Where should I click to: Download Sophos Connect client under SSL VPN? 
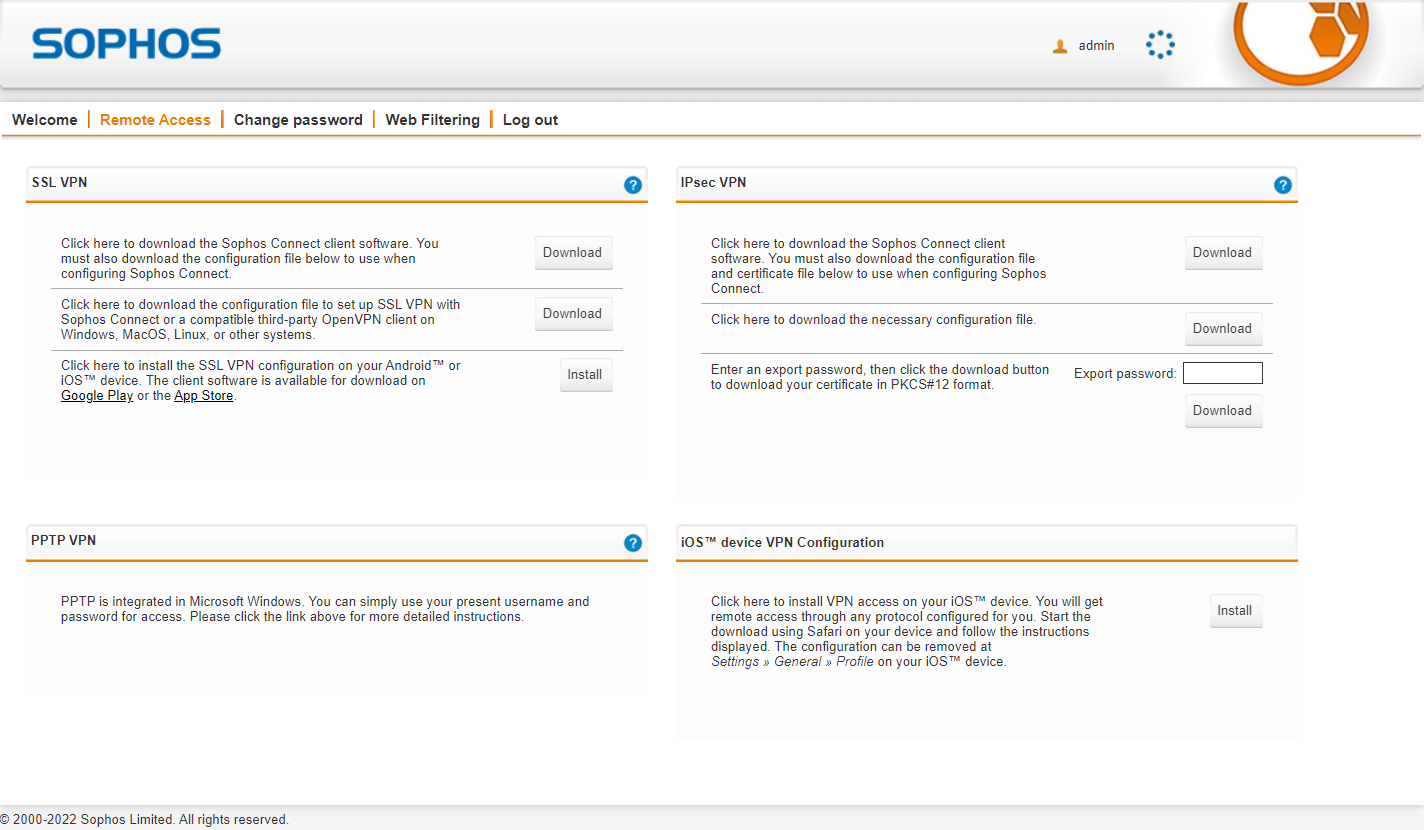pyautogui.click(x=573, y=253)
